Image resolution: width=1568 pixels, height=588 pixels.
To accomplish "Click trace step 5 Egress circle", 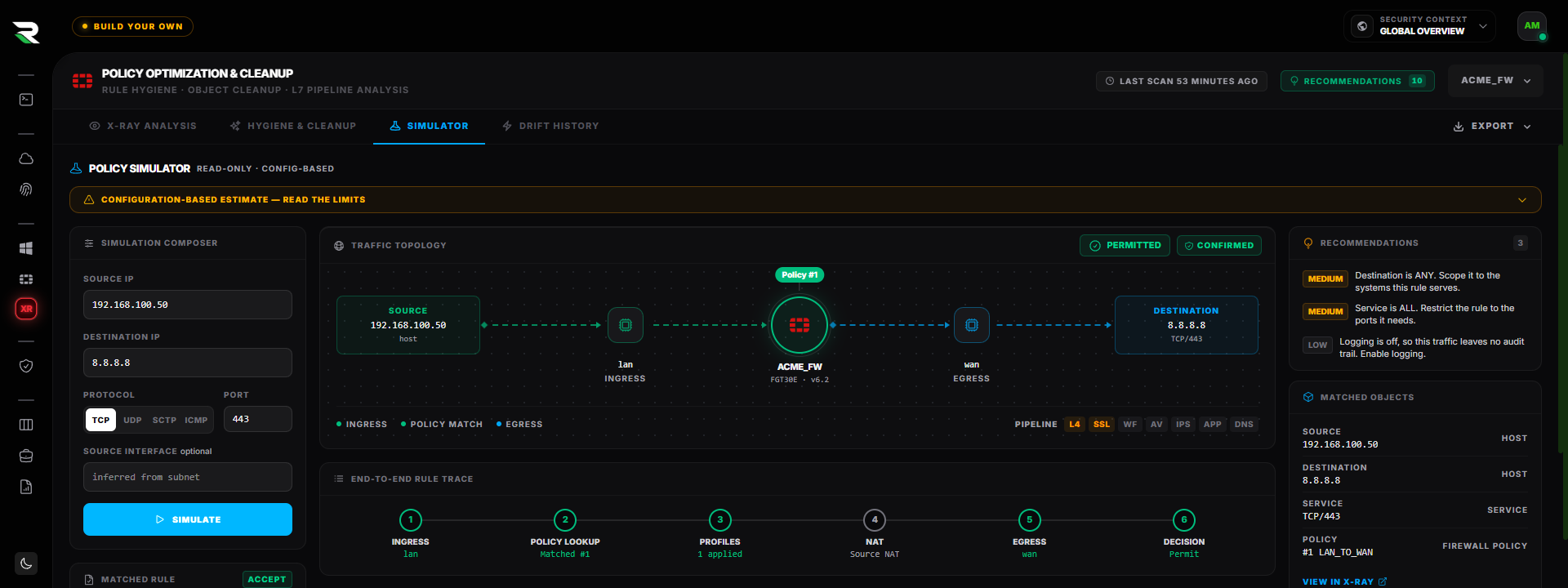I will click(1030, 520).
